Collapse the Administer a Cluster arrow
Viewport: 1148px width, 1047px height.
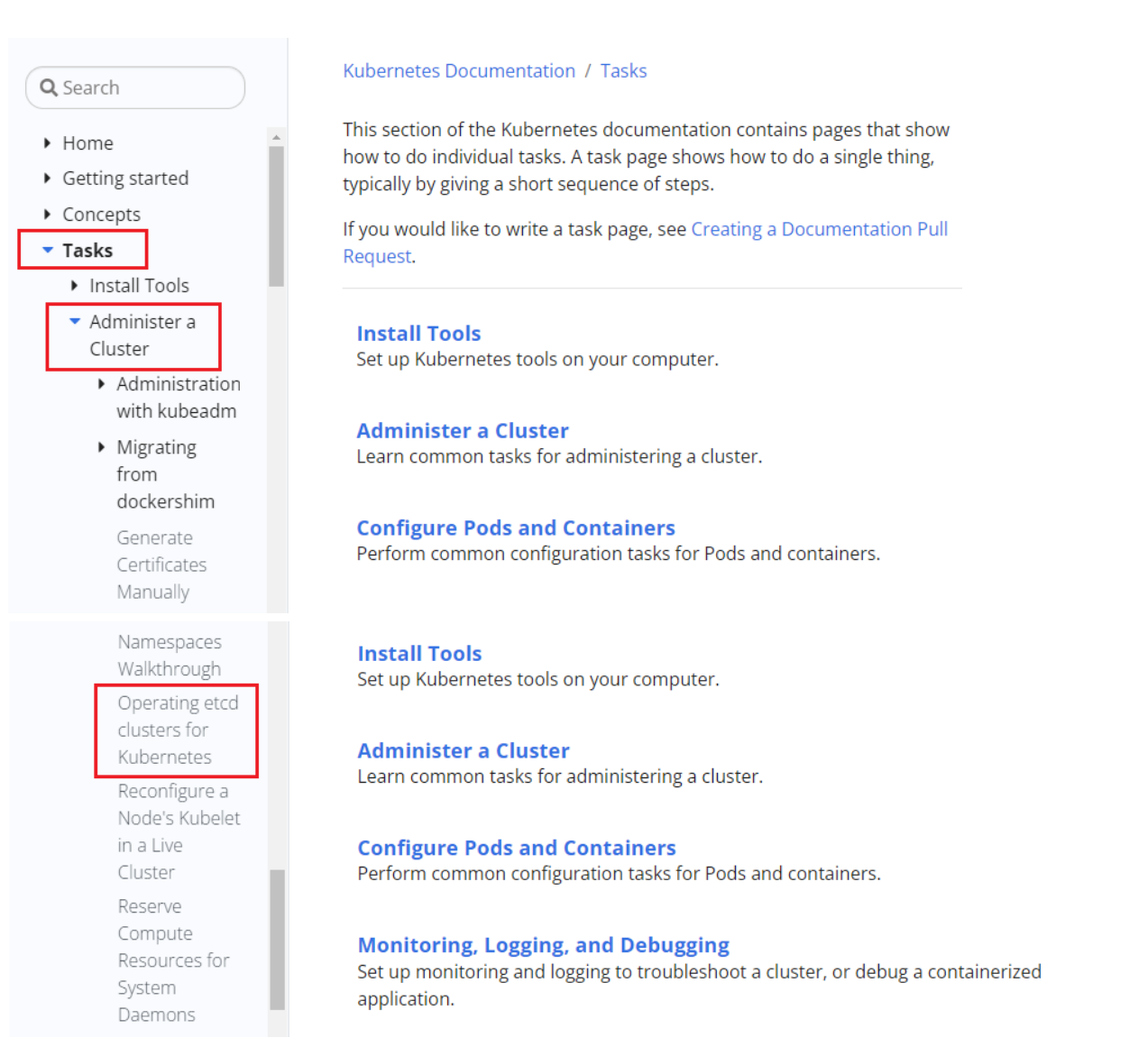click(x=75, y=321)
